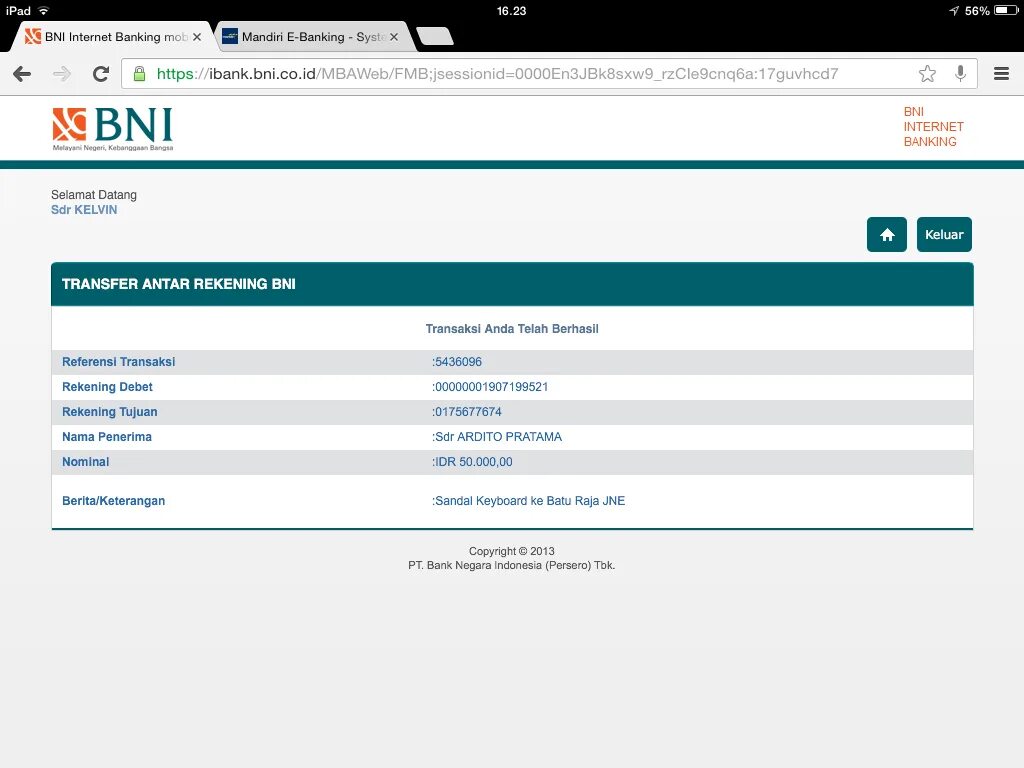Viewport: 1024px width, 768px height.
Task: Tap the battery indicator in status bar
Action: [x=1006, y=10]
